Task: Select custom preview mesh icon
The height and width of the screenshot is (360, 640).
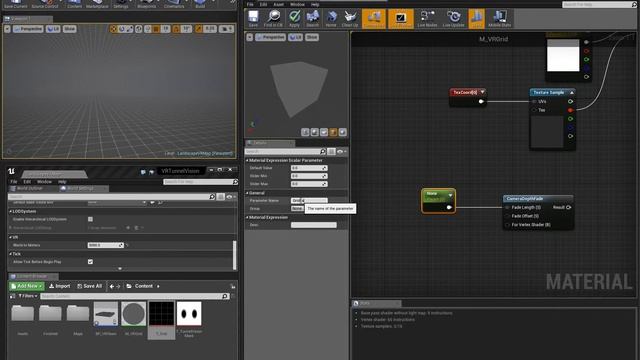Action: point(343,132)
